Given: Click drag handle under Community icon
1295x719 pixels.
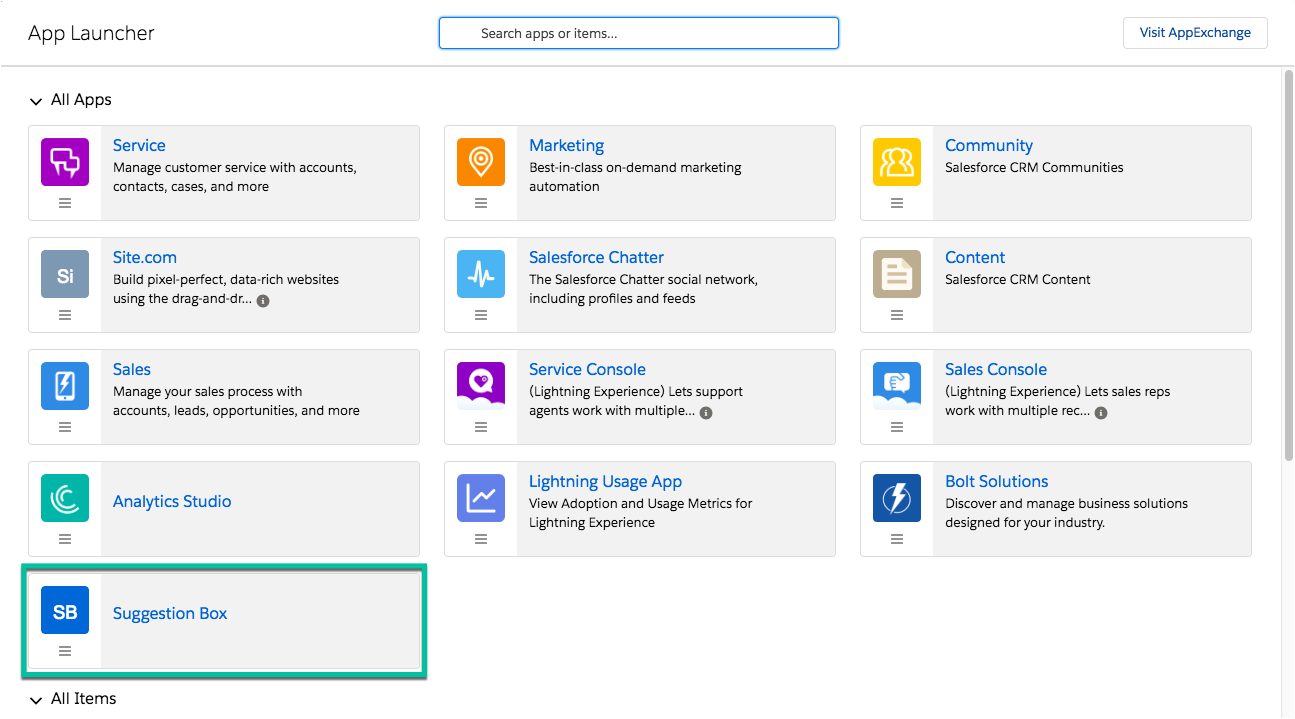Looking at the screenshot, I should coord(897,203).
